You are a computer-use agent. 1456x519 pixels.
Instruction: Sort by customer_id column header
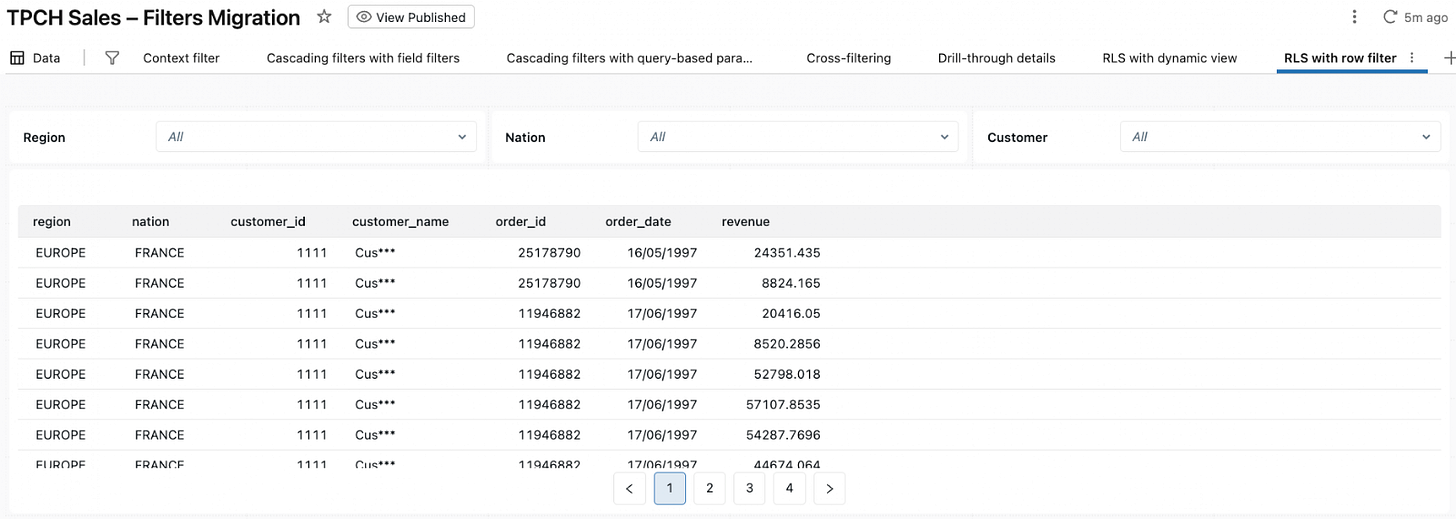tap(268, 222)
